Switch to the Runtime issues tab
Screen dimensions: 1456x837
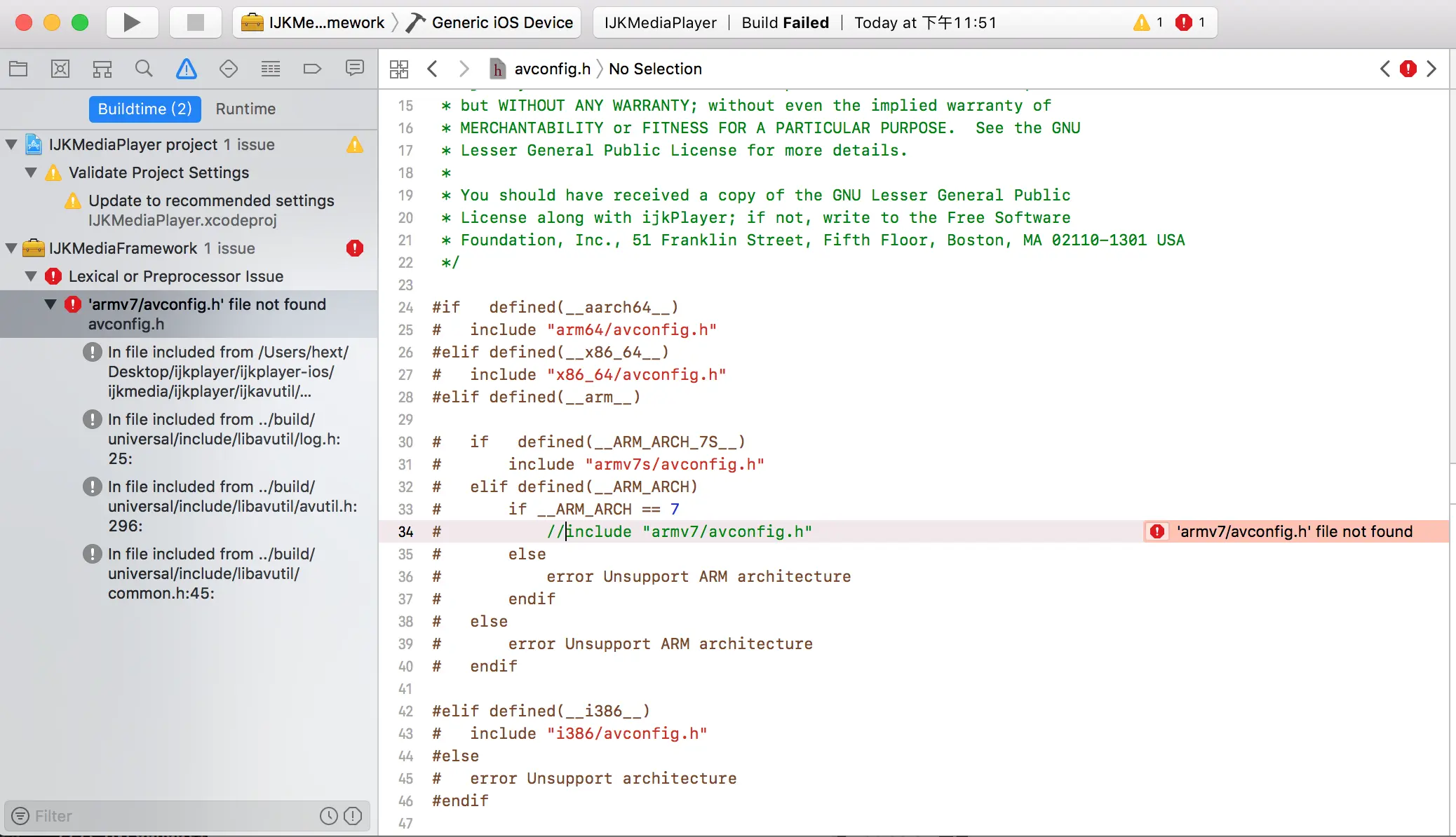[245, 109]
